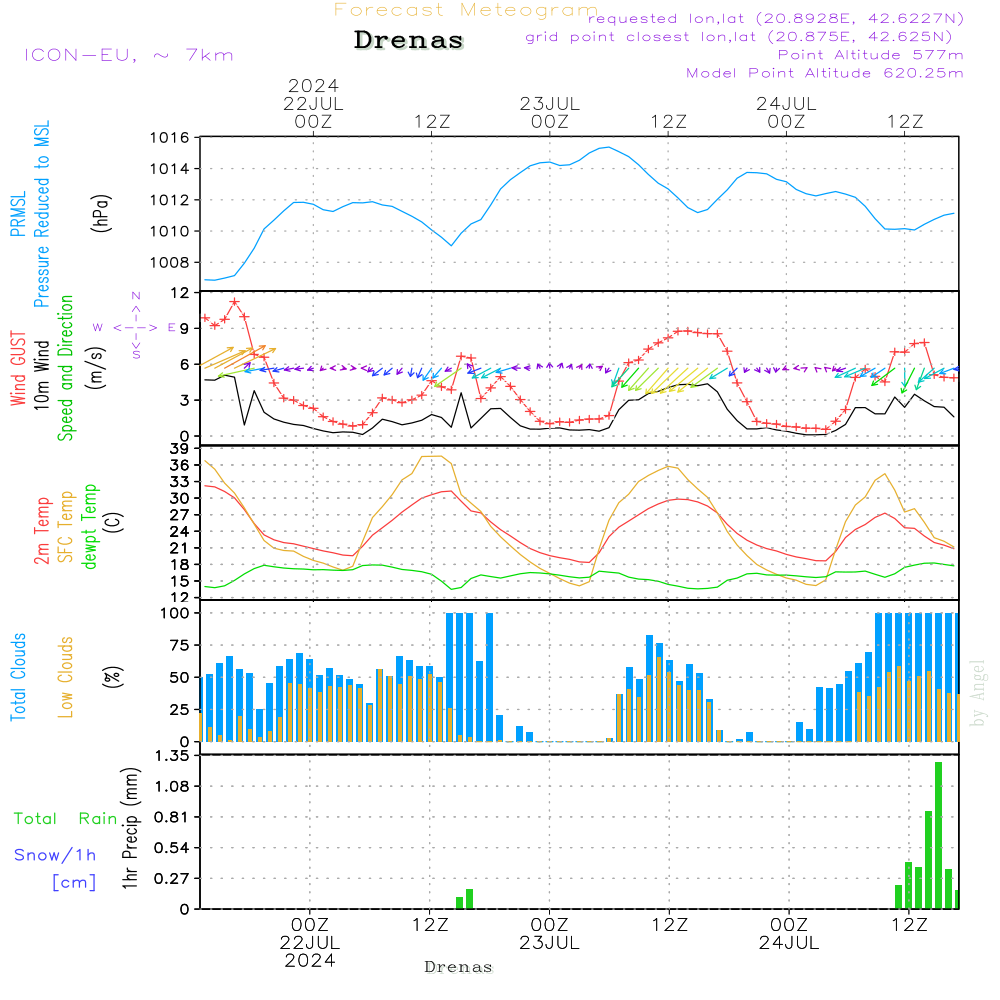1000x1000 pixels.
Task: Click the green dewpt Temp legend label
Action: coord(90,527)
